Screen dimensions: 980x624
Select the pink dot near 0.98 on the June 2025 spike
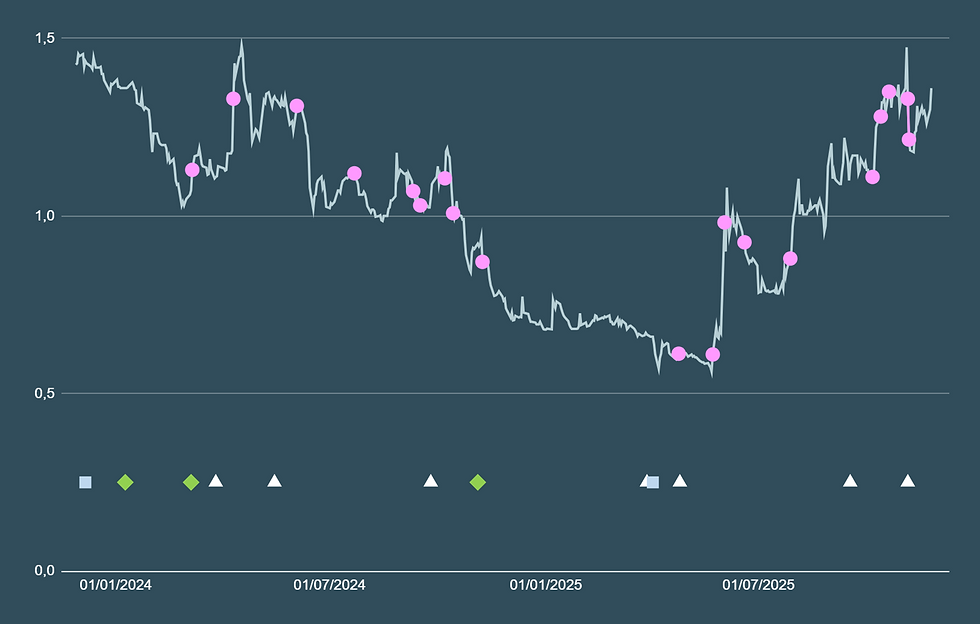(x=724, y=223)
